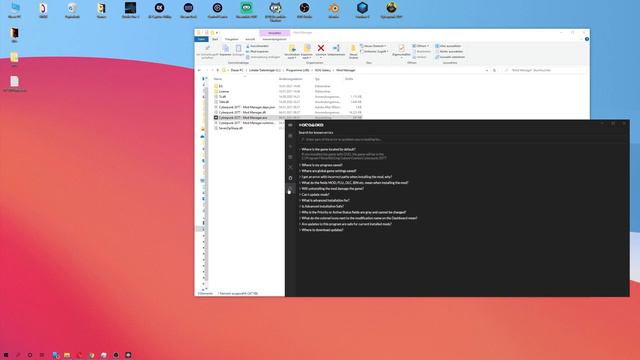Click 'Alles auswählen' in Explorer ribbon

(448, 46)
